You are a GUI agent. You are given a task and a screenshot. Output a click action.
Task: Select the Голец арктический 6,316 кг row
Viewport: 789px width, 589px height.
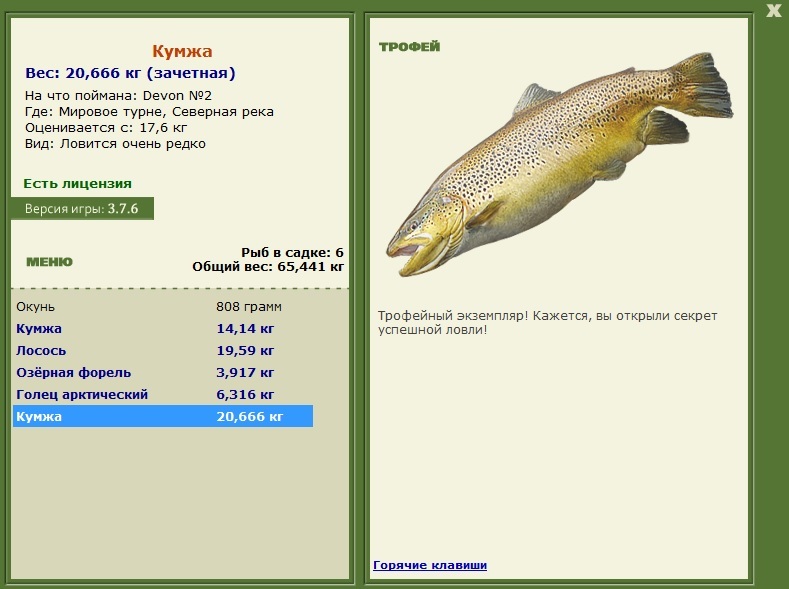coord(163,394)
